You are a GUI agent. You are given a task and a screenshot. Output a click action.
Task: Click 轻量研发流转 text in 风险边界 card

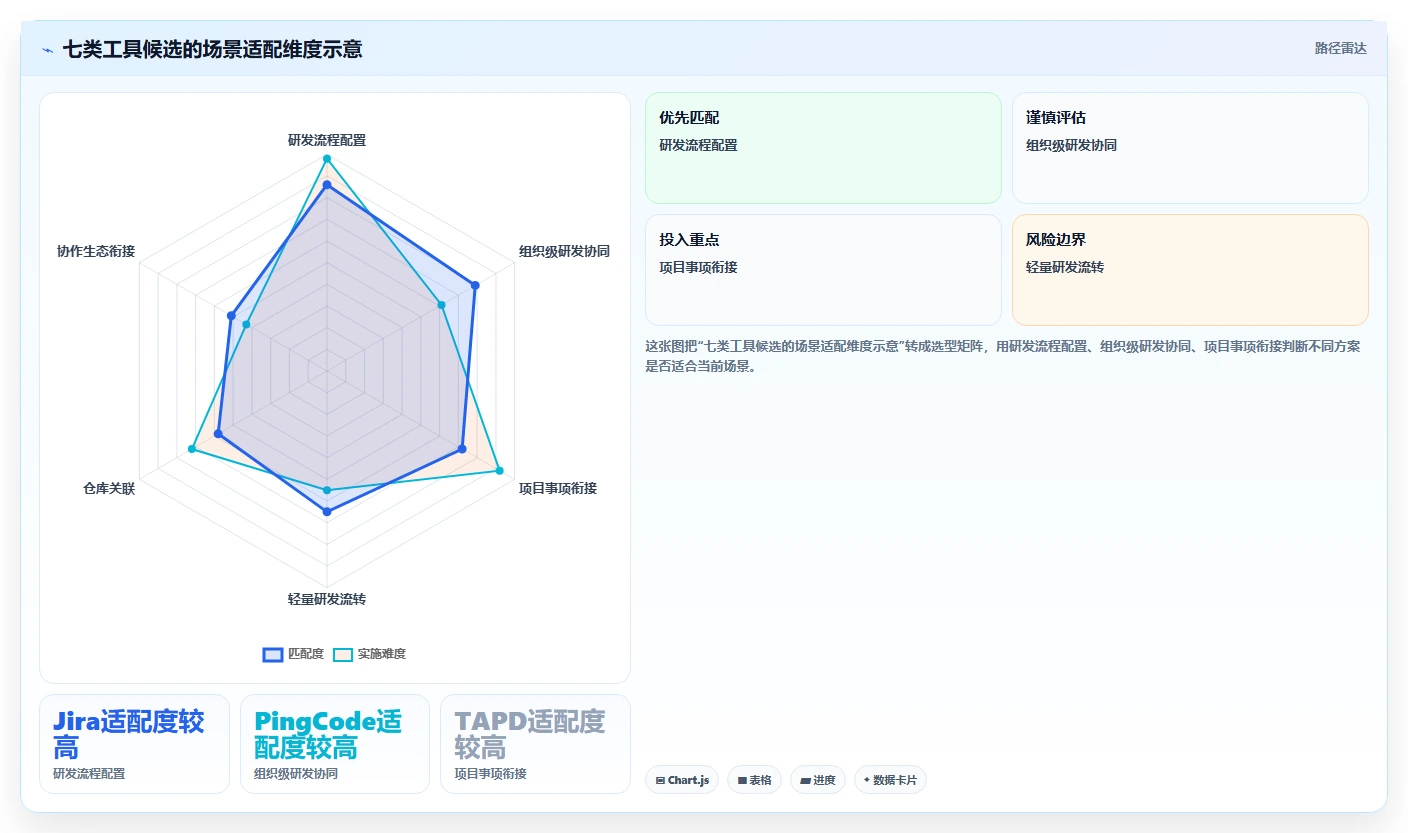pos(1065,267)
